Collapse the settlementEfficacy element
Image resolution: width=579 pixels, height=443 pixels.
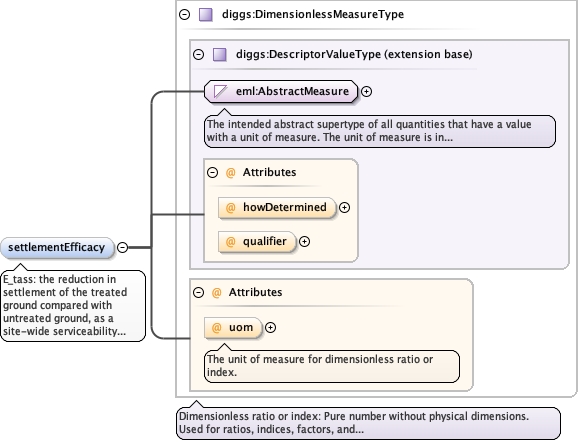[123, 247]
